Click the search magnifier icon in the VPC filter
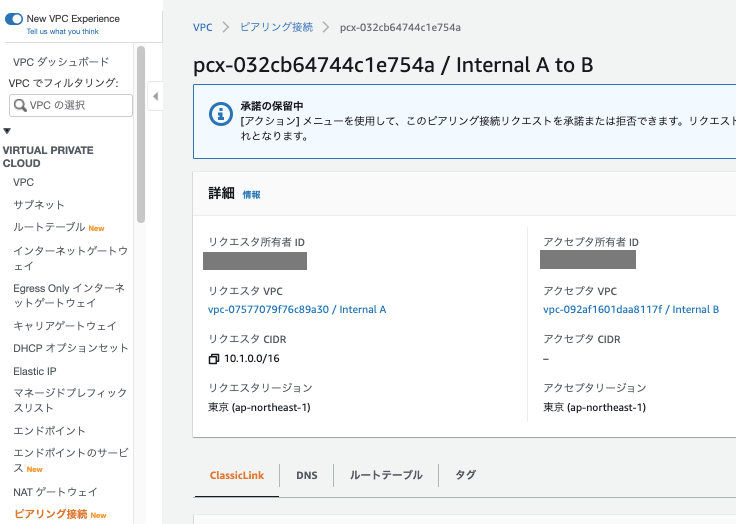The width and height of the screenshot is (736, 524). click(20, 105)
